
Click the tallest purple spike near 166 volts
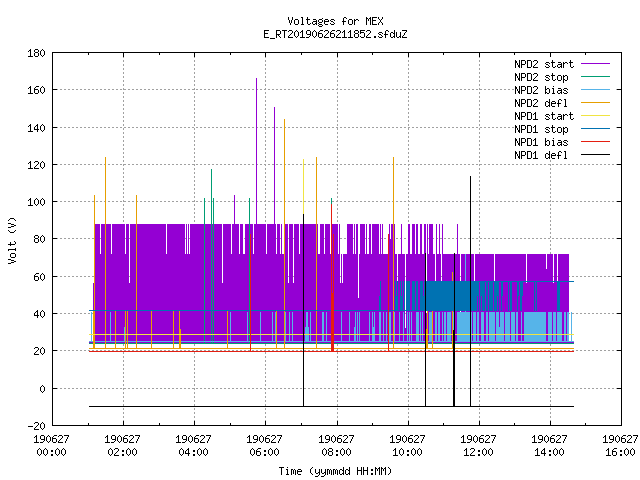(x=256, y=151)
